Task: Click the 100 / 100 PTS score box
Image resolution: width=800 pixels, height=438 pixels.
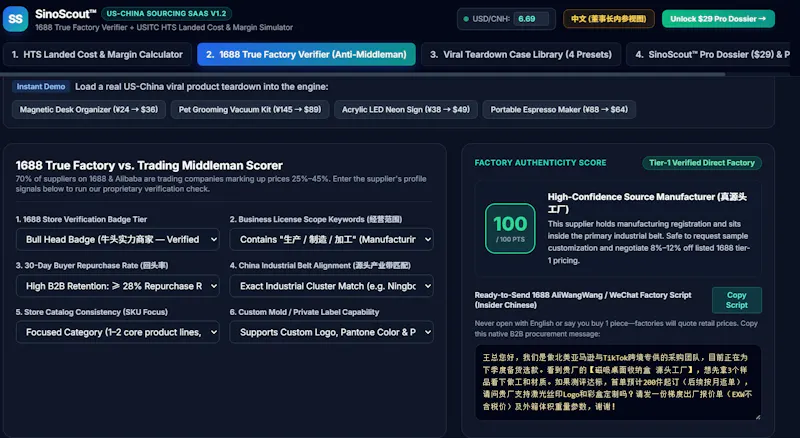Action: (510, 228)
